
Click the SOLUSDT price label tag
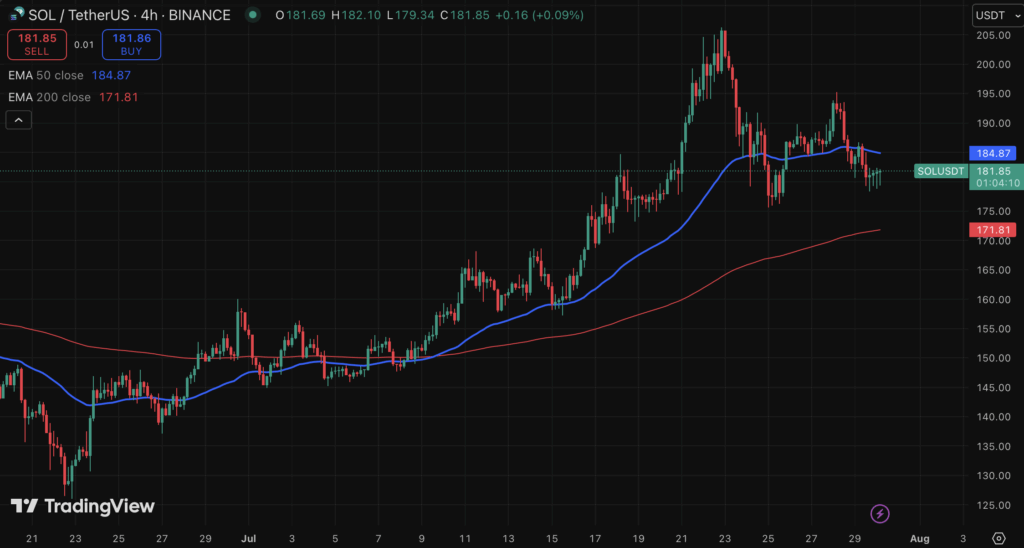(940, 171)
